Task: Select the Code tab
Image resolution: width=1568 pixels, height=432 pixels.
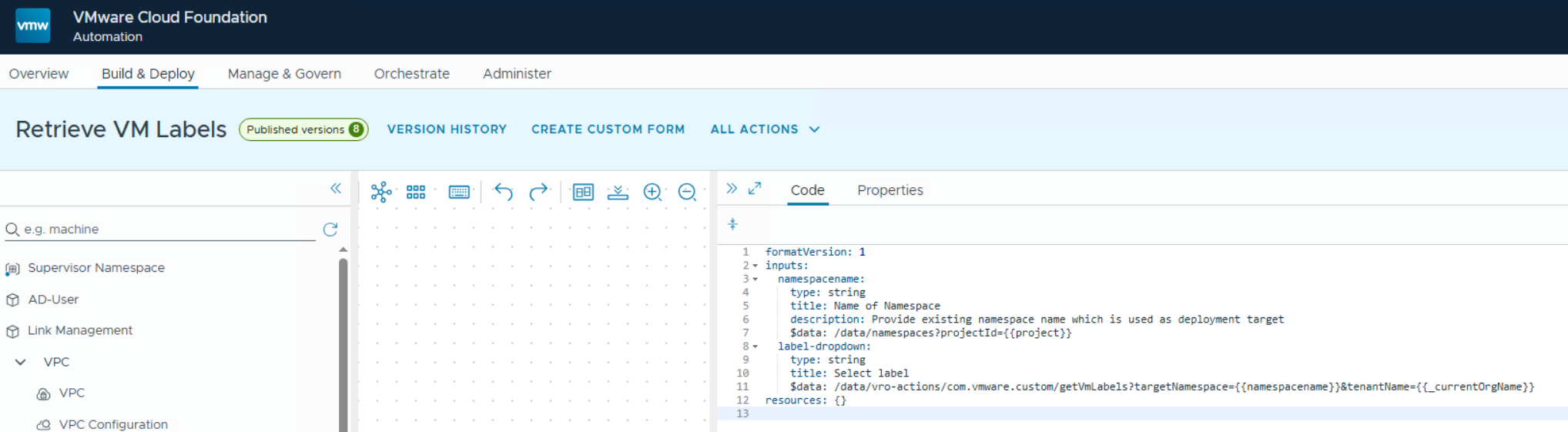Action: [807, 190]
